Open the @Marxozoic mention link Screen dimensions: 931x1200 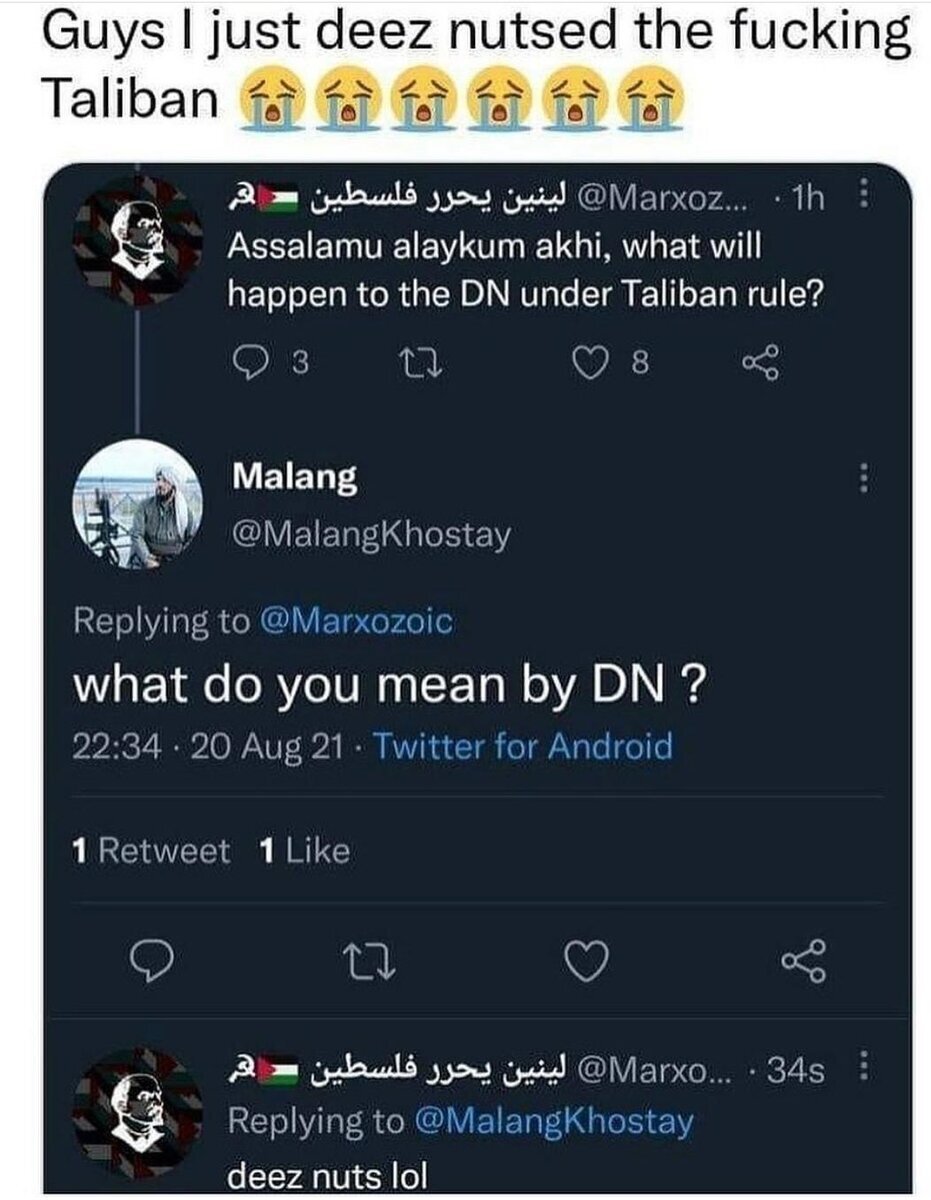pos(355,621)
